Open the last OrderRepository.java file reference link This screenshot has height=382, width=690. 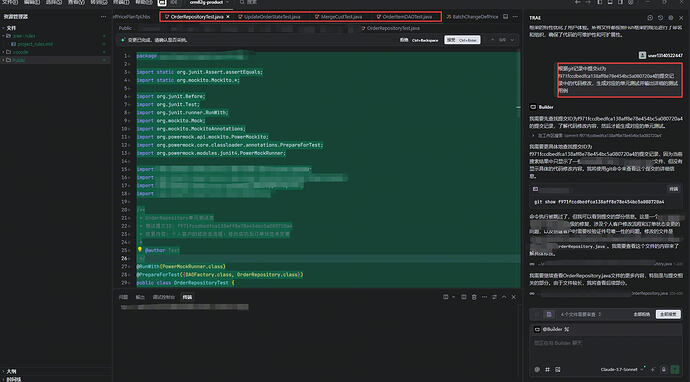click(x=606, y=293)
